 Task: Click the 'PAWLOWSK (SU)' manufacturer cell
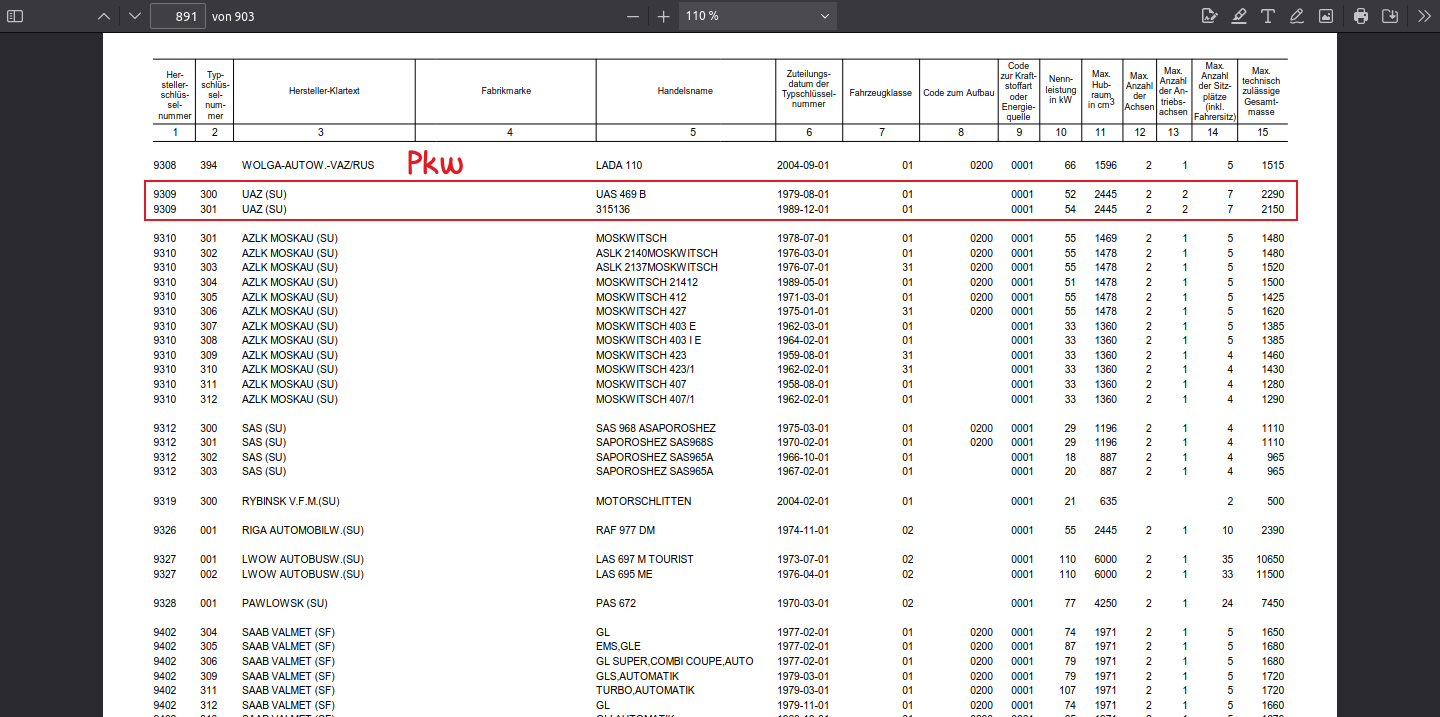tap(285, 603)
